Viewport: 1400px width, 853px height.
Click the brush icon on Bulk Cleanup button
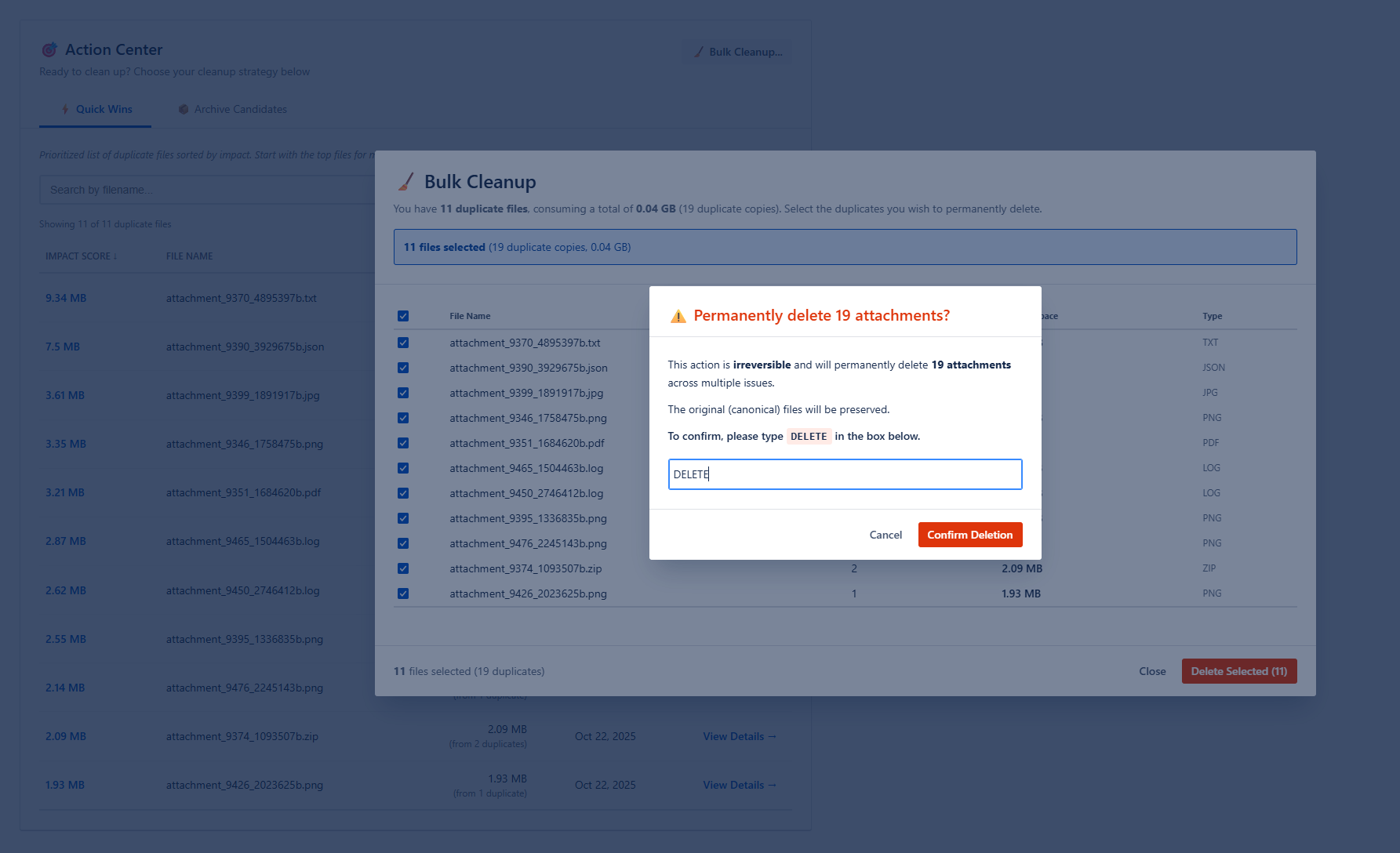700,52
